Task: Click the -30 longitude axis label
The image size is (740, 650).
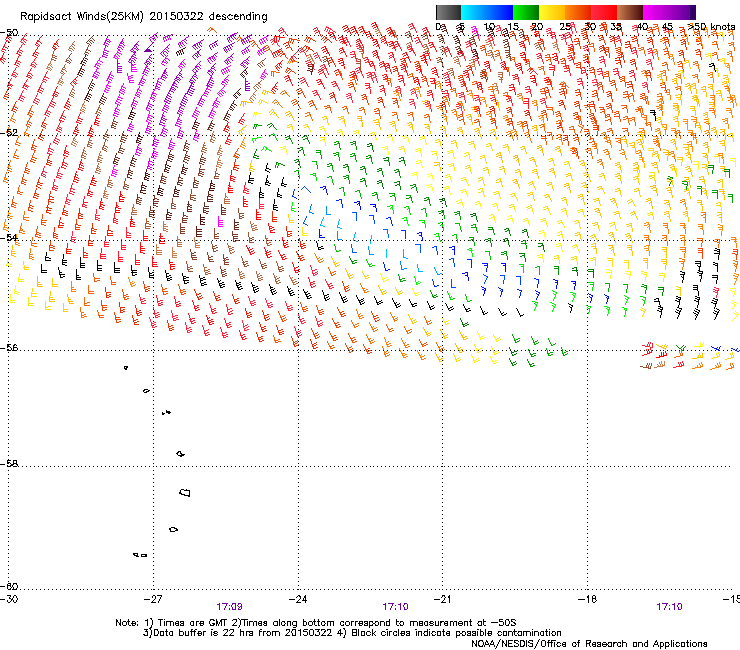Action: (8, 599)
